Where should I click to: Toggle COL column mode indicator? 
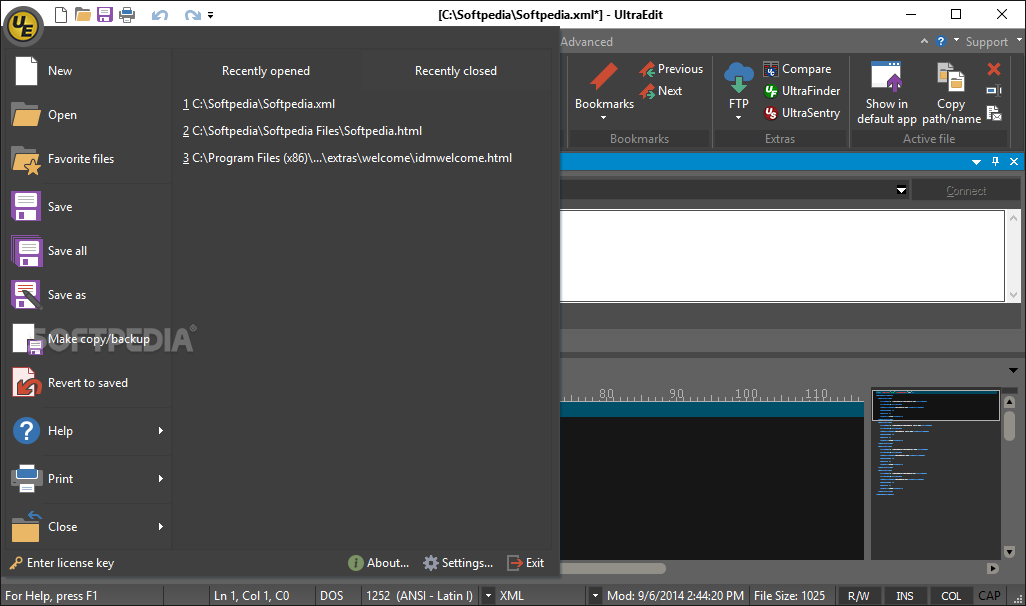click(x=951, y=596)
